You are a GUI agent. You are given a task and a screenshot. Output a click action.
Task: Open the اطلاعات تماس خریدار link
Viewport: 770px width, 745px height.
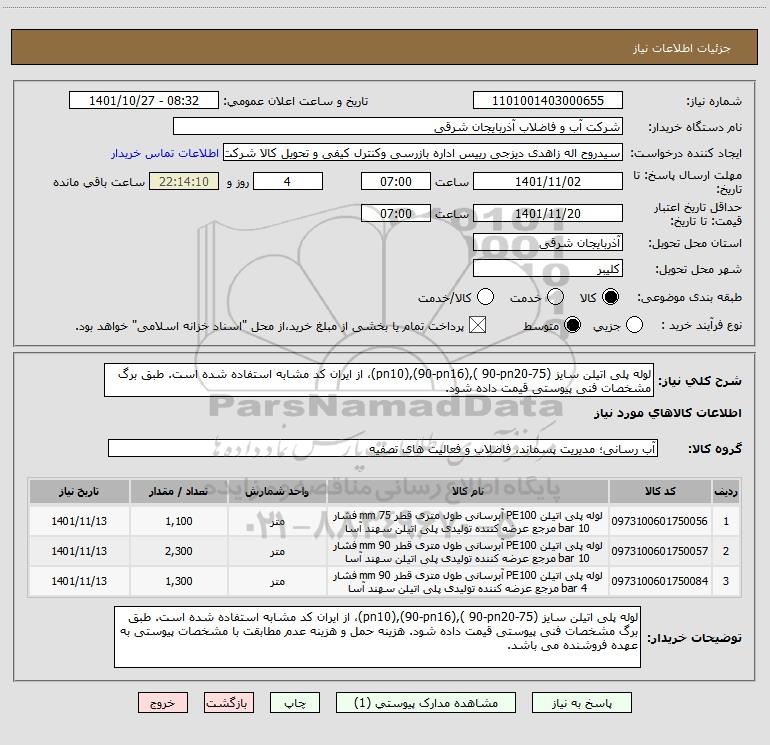point(165,153)
